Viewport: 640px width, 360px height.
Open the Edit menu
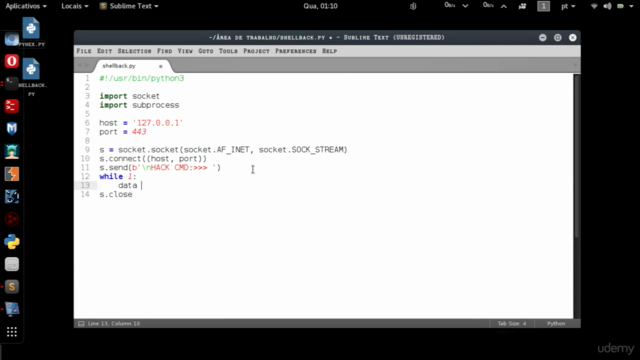point(104,51)
